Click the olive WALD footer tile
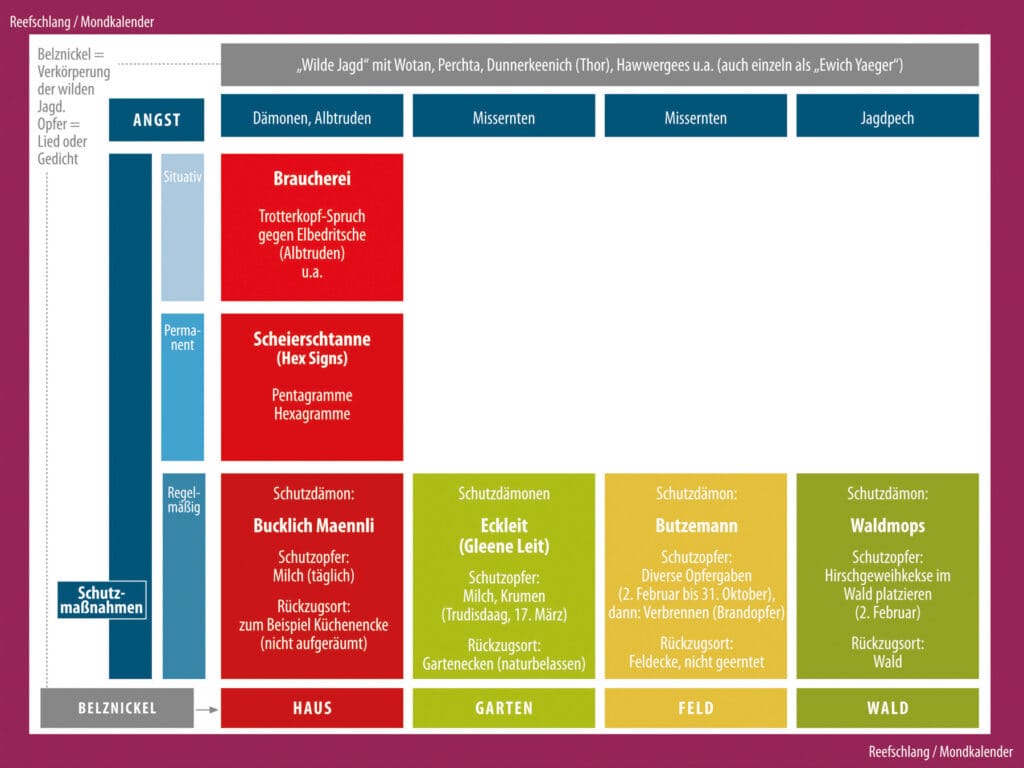This screenshot has height=768, width=1024. point(887,708)
